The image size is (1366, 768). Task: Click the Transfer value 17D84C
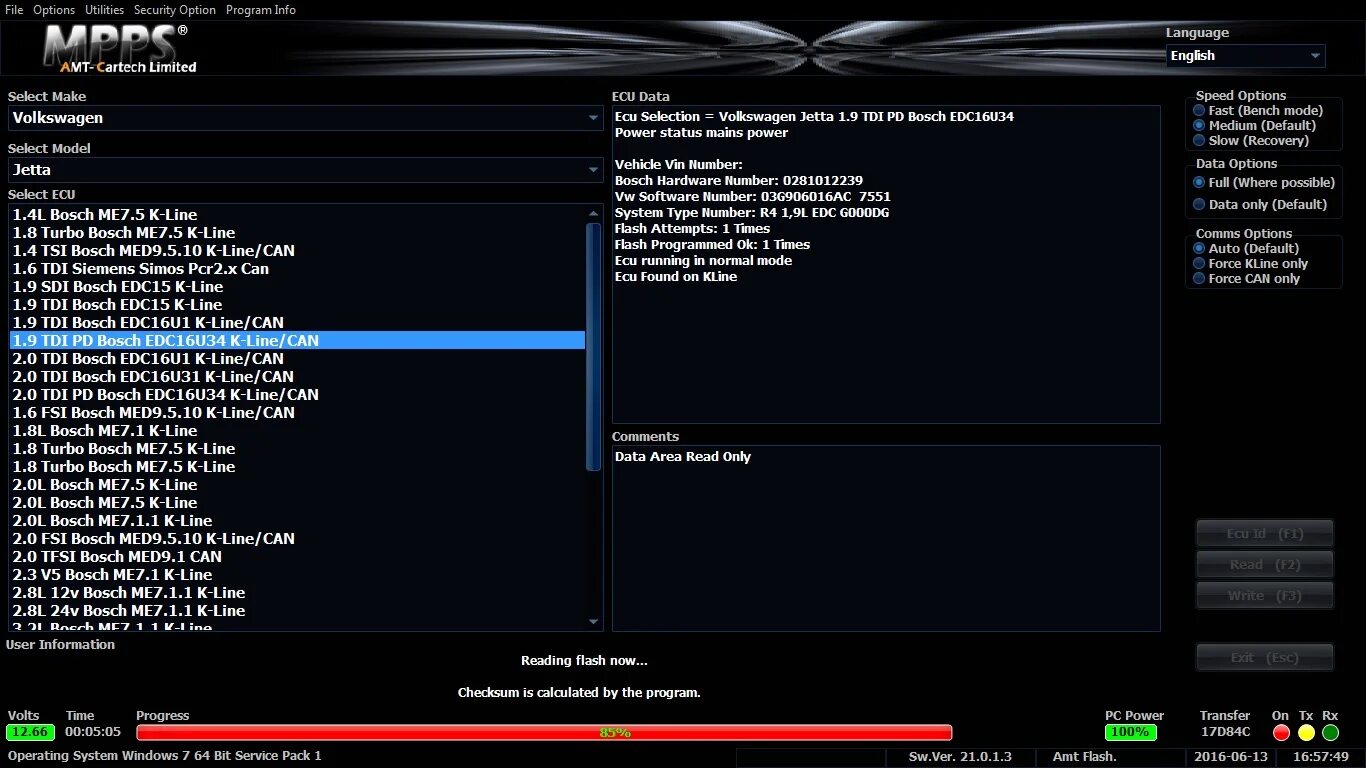coord(1225,732)
